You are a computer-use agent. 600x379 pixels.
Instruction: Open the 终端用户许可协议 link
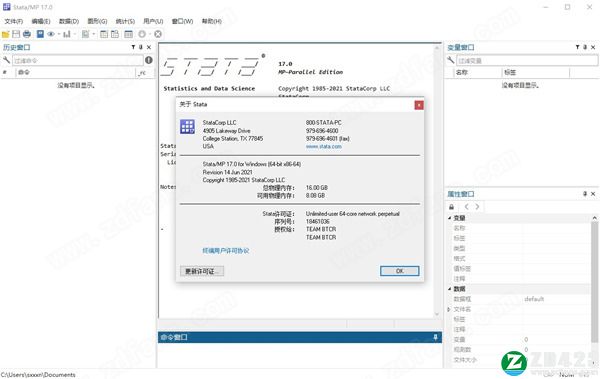[x=226, y=251]
